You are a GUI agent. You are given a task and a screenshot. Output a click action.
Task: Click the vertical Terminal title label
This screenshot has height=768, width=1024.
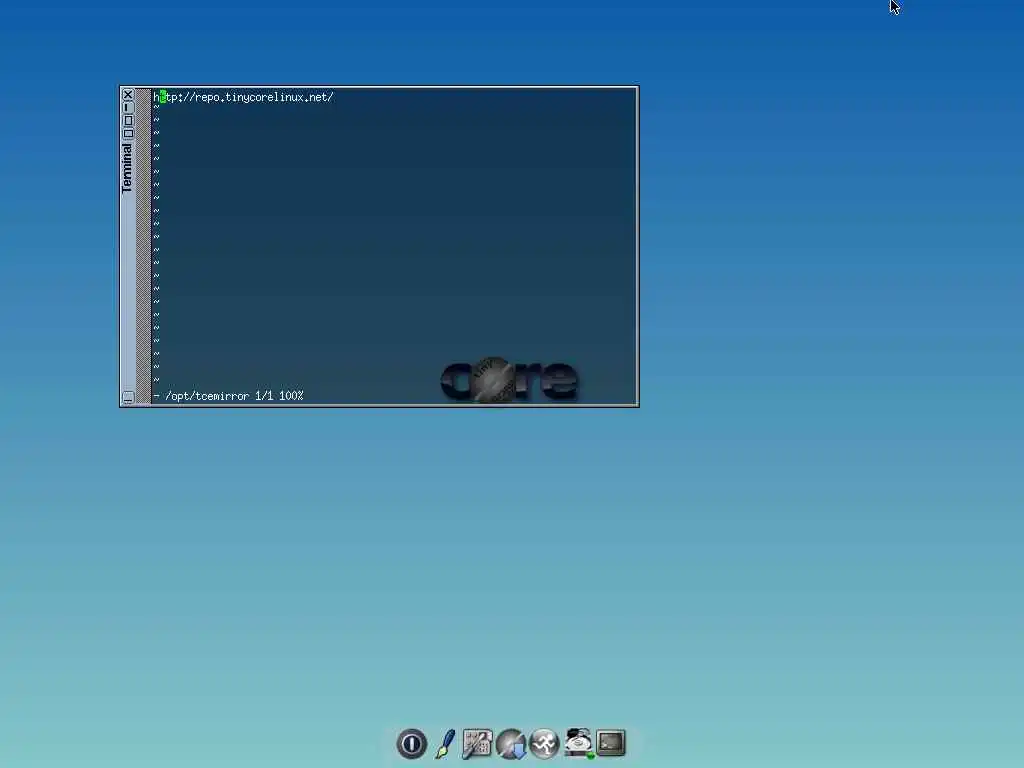click(x=127, y=168)
